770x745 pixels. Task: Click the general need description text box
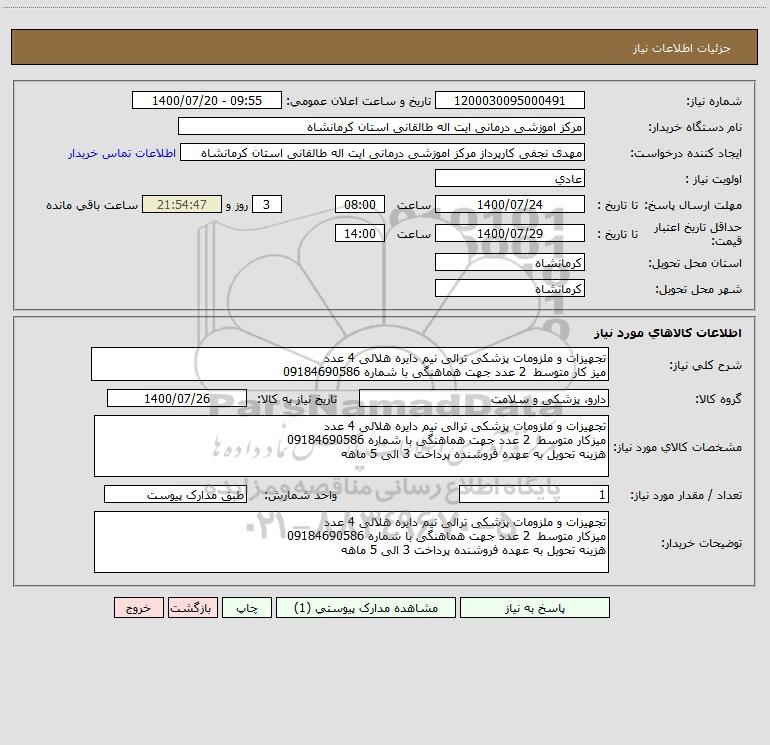pyautogui.click(x=350, y=364)
